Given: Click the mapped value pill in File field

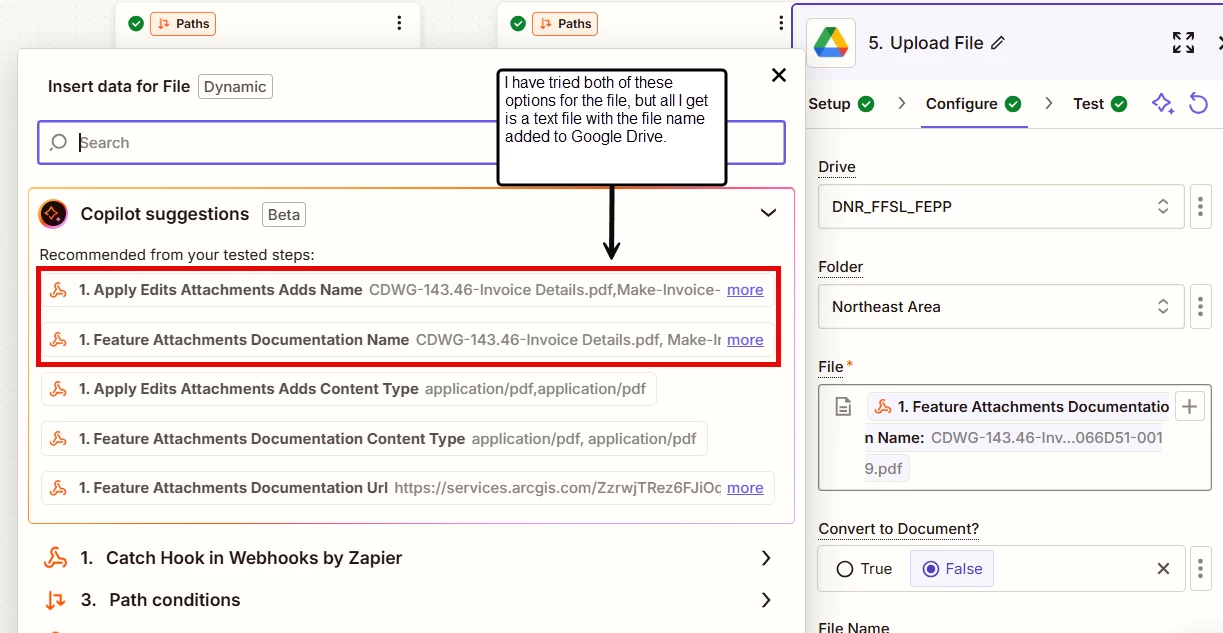Looking at the screenshot, I should pos(1015,437).
